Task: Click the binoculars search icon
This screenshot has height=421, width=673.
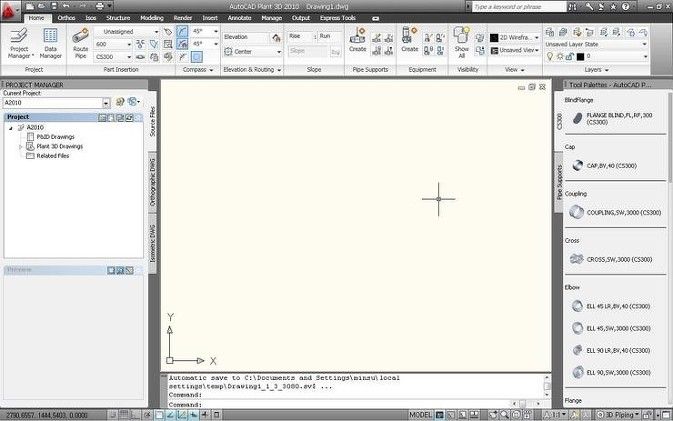Action: [572, 6]
